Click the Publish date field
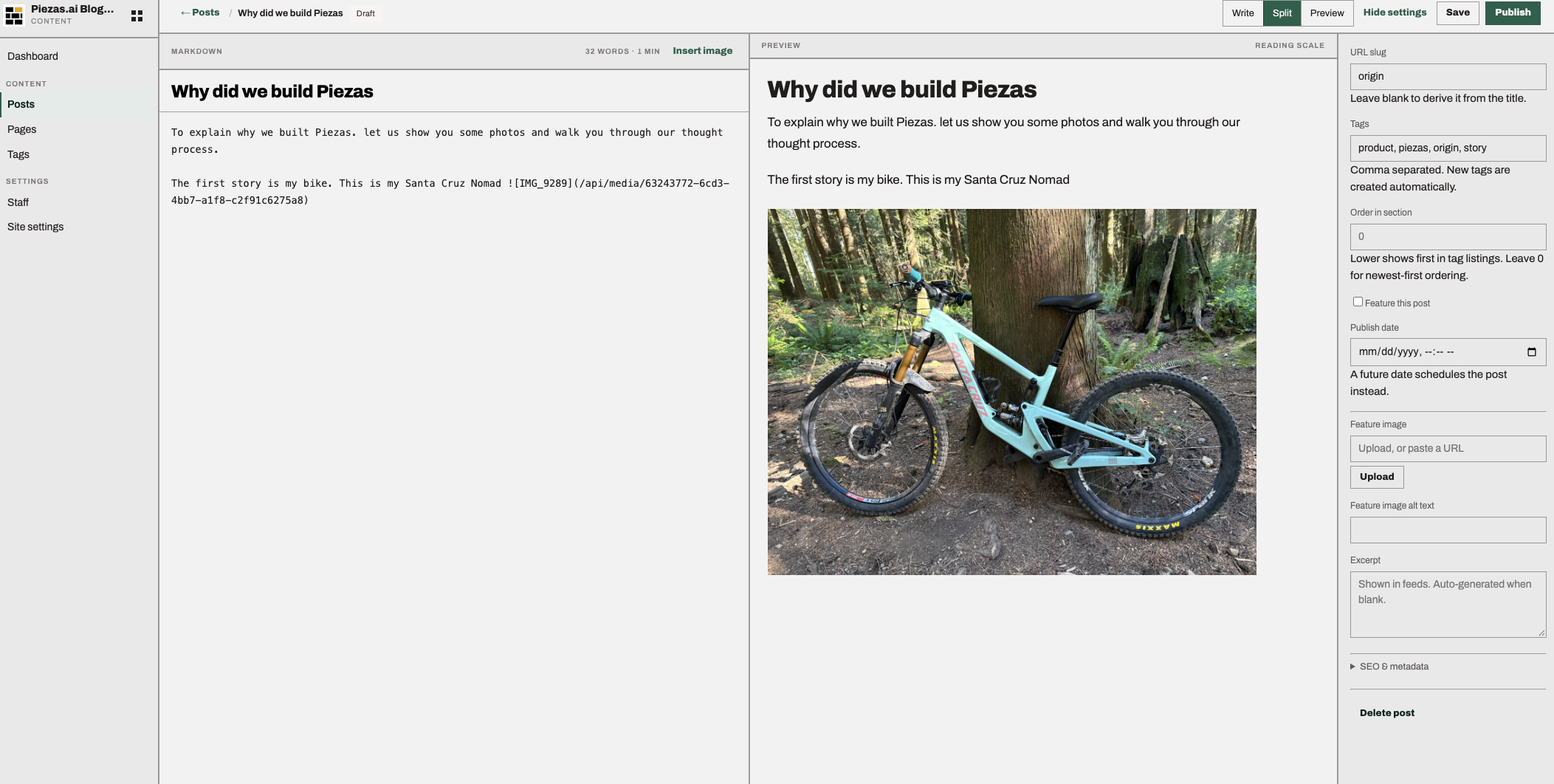1554x784 pixels. click(x=1448, y=352)
